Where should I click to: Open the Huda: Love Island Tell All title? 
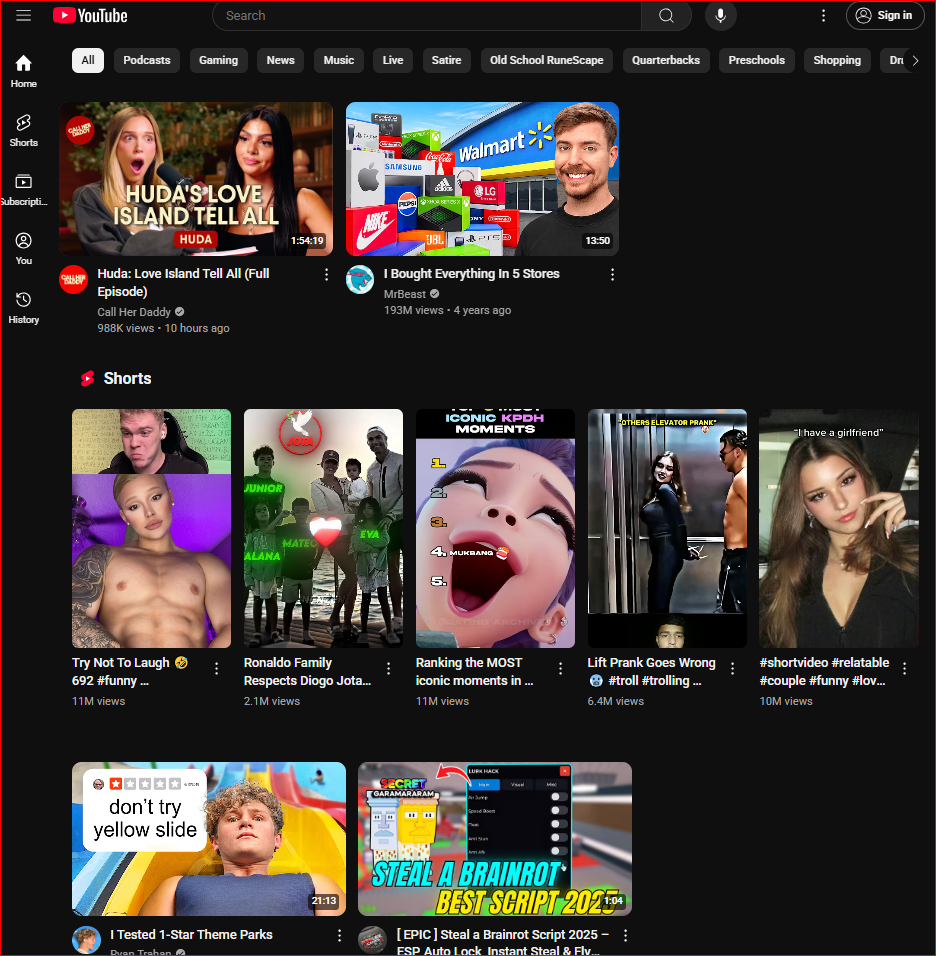coord(184,282)
